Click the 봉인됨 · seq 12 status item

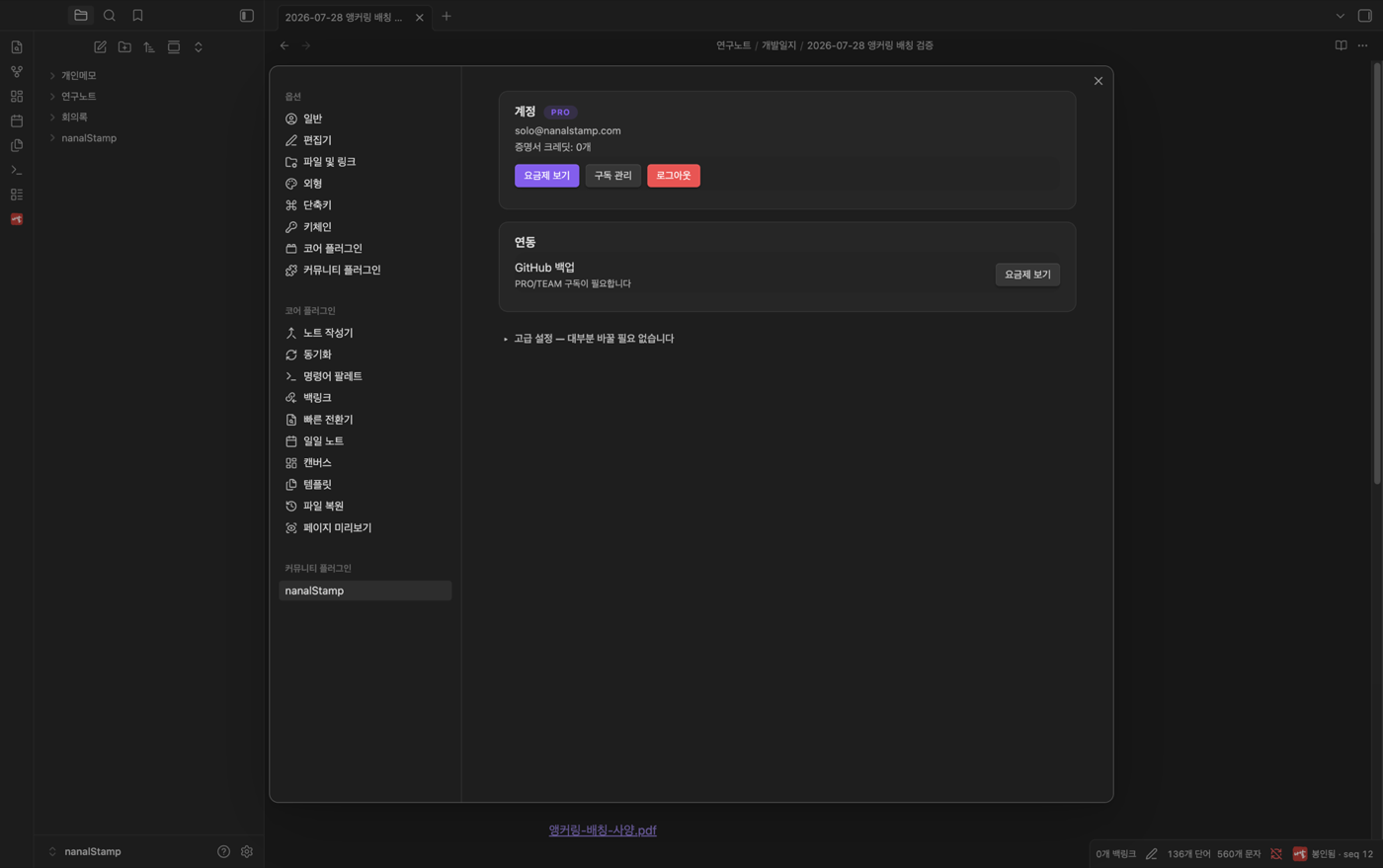1333,854
